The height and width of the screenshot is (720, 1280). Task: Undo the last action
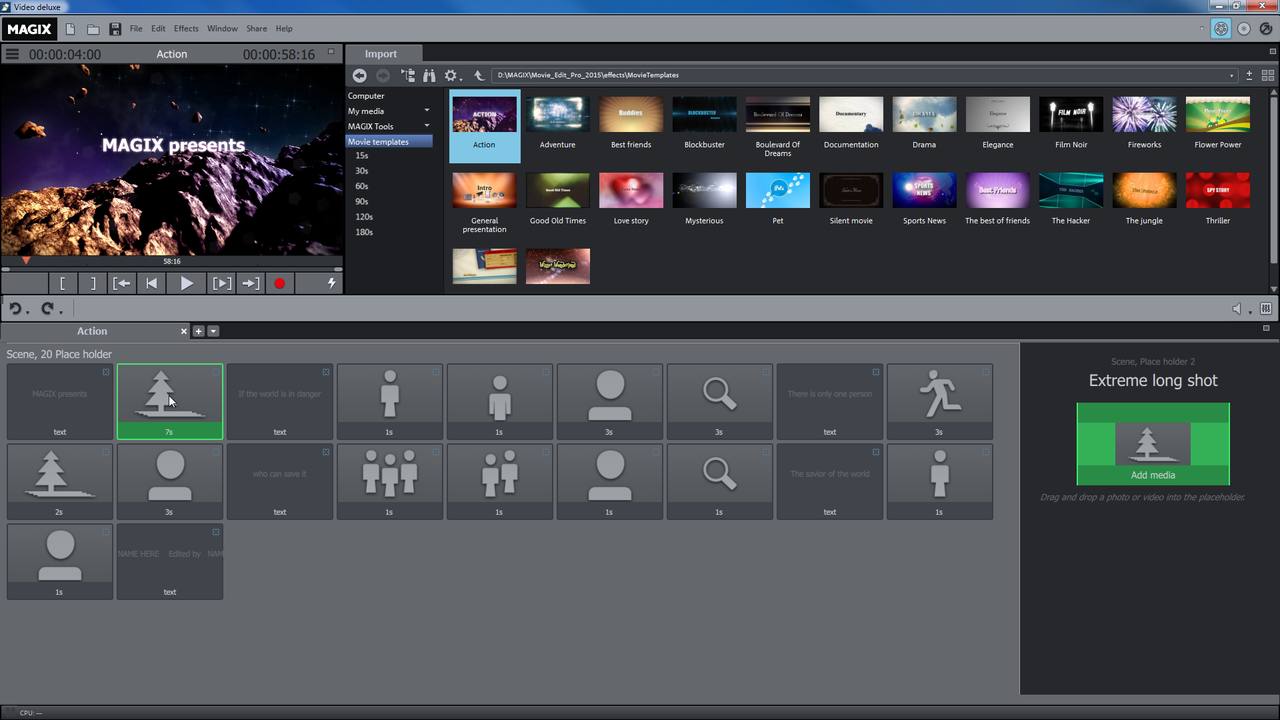(x=17, y=308)
